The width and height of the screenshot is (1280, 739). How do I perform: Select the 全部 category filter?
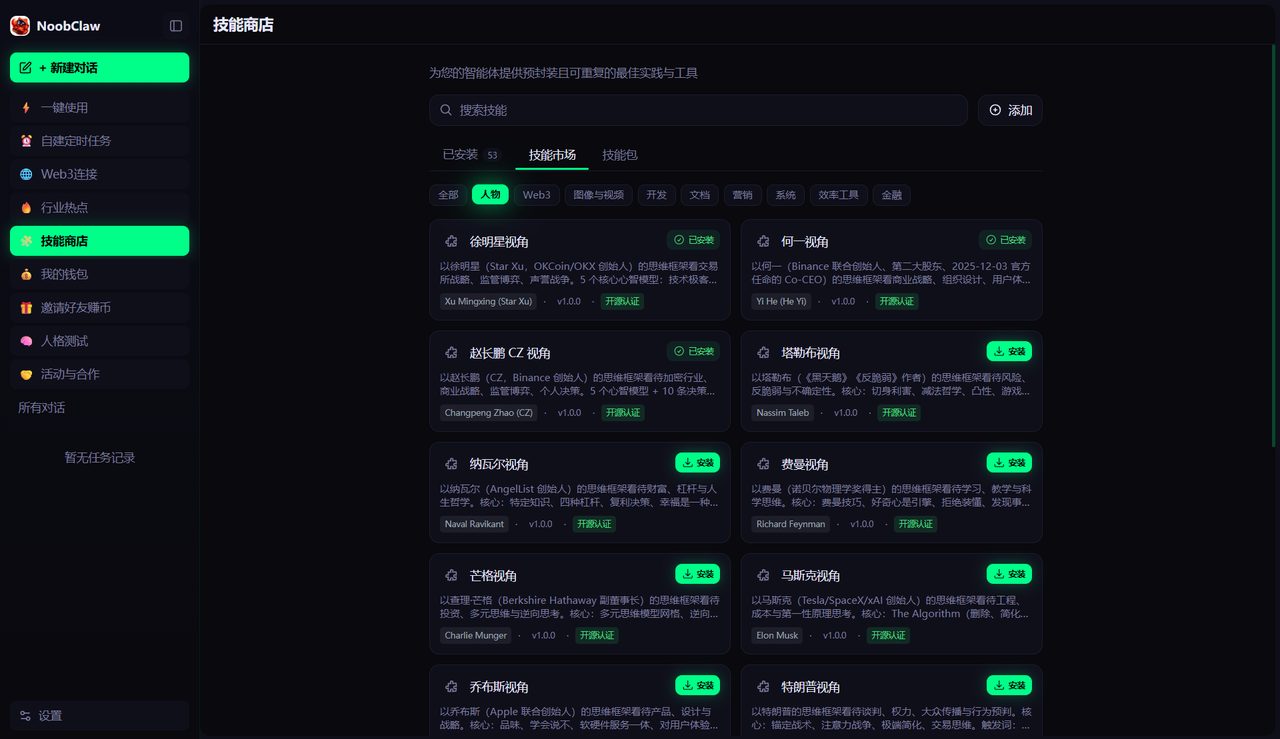click(448, 195)
